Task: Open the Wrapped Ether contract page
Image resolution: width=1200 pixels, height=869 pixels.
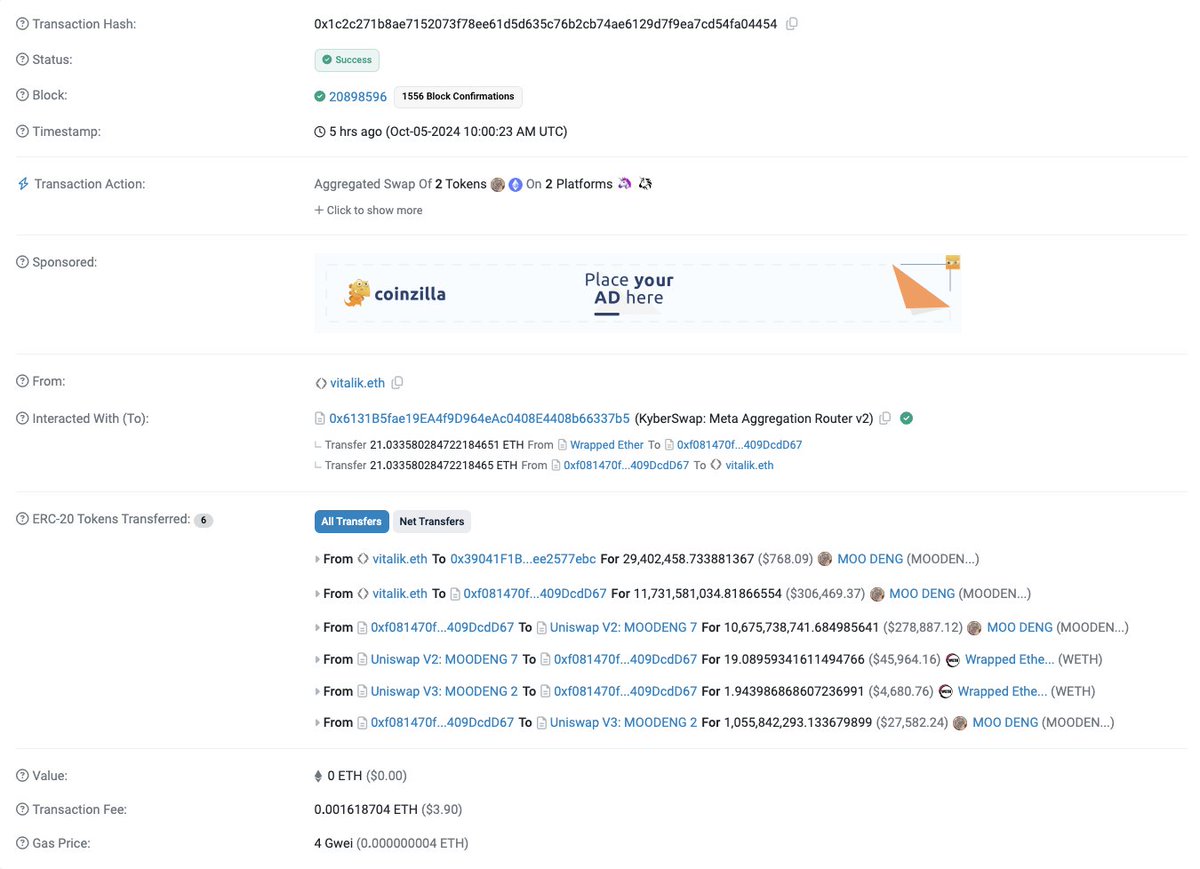Action: click(607, 444)
